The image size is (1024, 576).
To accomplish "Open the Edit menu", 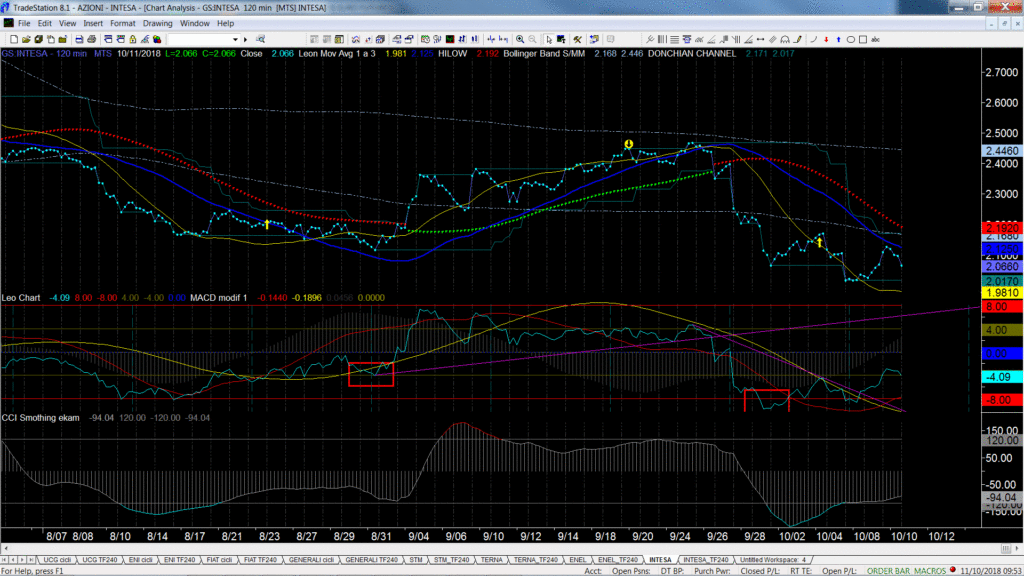I will pos(44,24).
